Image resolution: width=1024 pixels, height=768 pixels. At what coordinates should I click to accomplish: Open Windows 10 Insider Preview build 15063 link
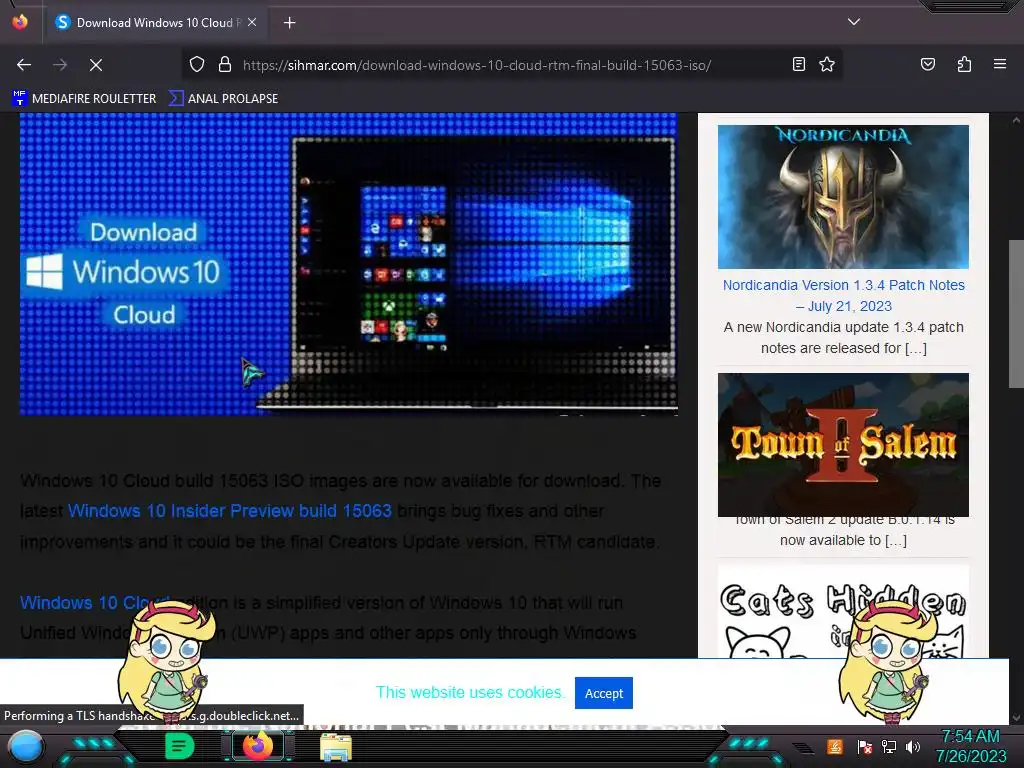(x=229, y=511)
